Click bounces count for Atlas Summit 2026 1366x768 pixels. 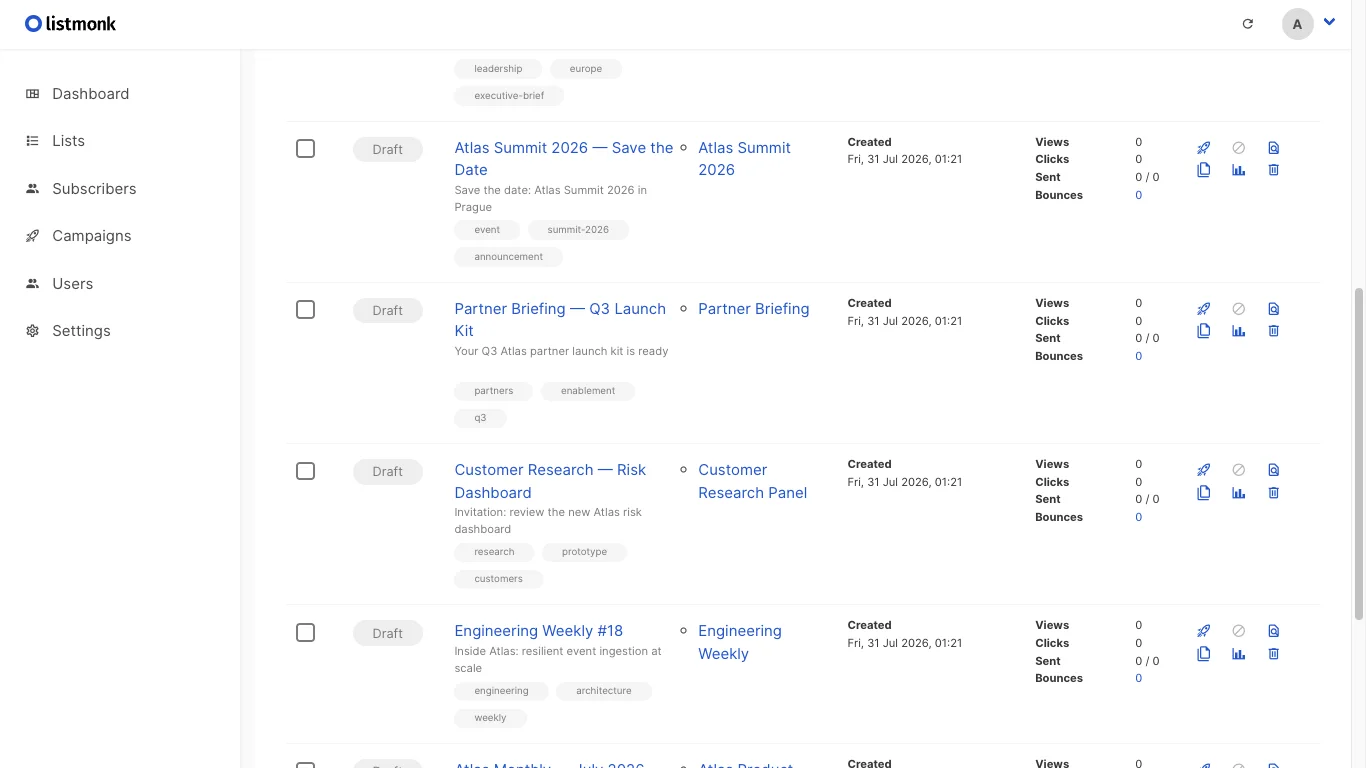click(x=1138, y=195)
